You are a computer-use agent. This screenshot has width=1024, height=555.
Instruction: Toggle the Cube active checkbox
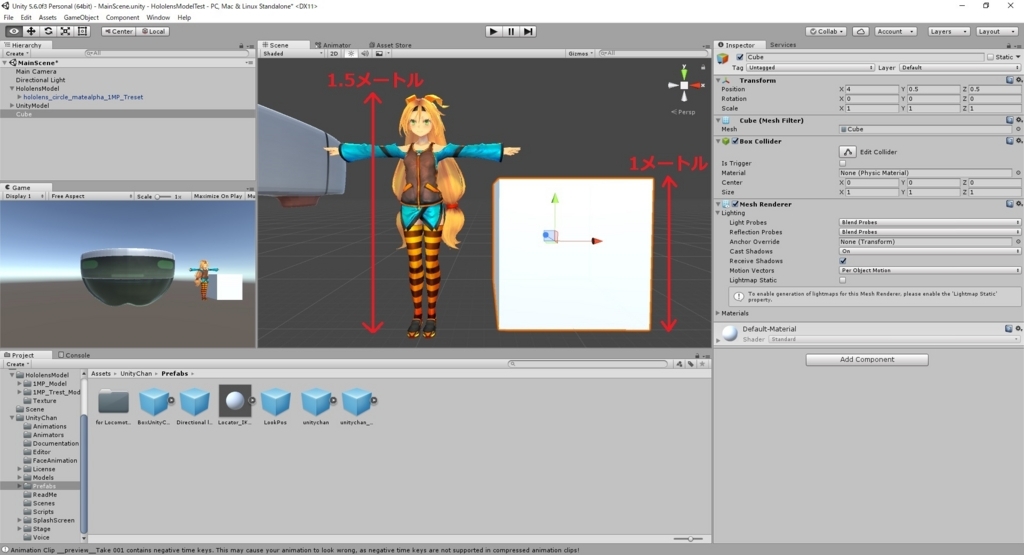coord(740,57)
